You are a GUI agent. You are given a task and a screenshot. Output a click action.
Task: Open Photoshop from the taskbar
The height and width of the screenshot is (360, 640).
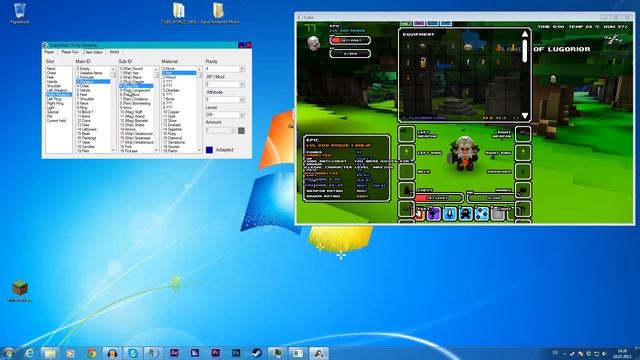pos(236,353)
